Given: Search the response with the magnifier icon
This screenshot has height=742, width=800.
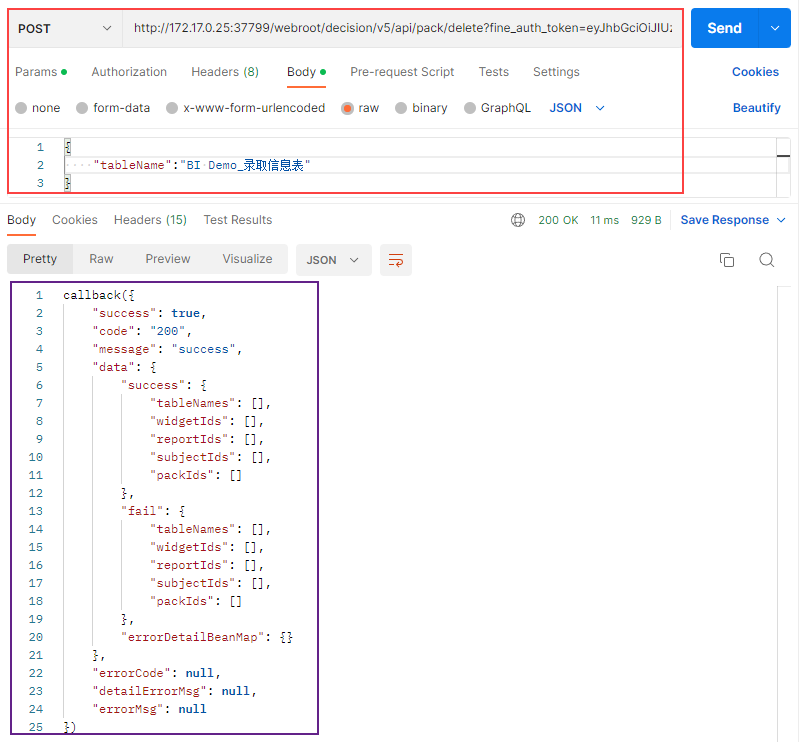Looking at the screenshot, I should click(767, 260).
